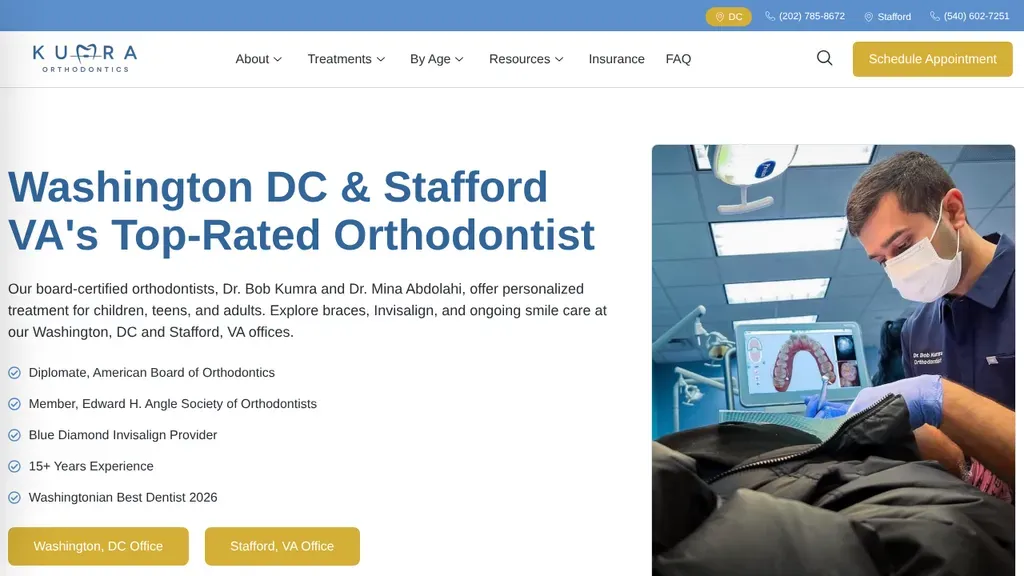Click text 'Washingtonian Best Dentist 2026'
This screenshot has height=576, width=1024.
point(123,498)
